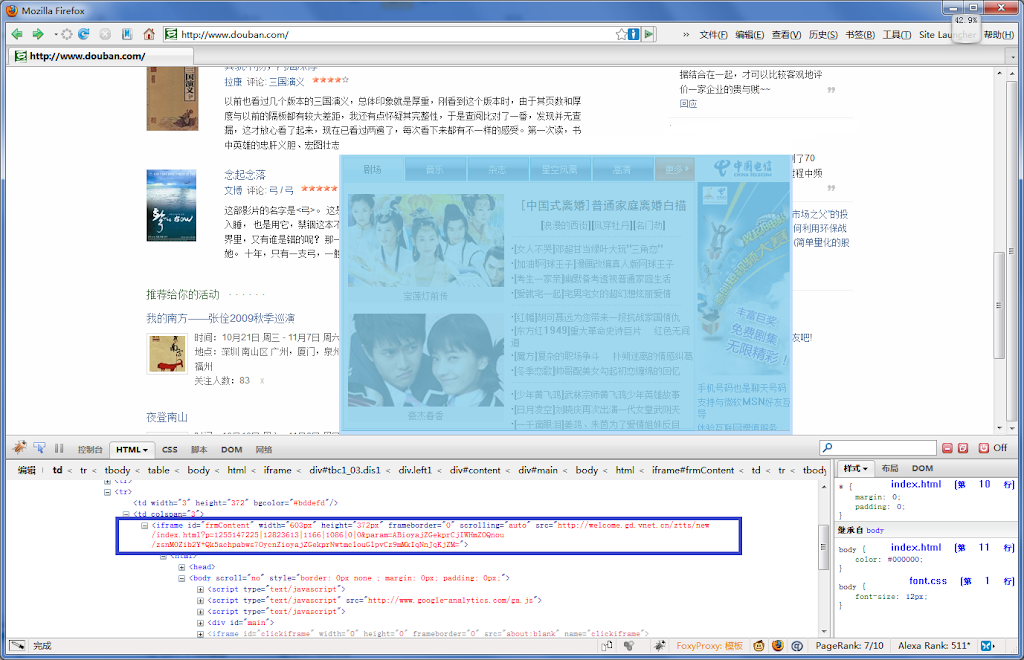The height and width of the screenshot is (660, 1024).
Task: Open the 工具(T) menu
Action: point(897,35)
